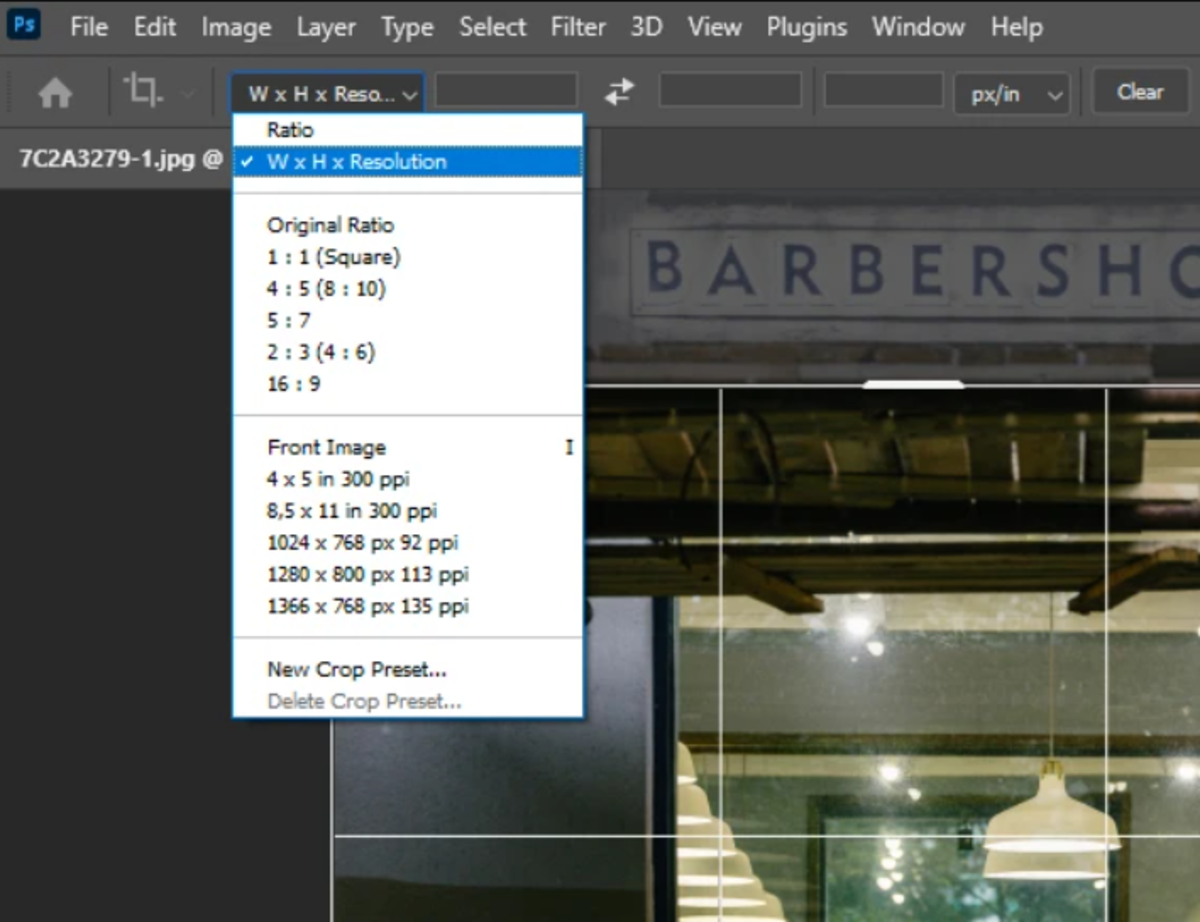Screen dimensions: 1200x922
Task: Select the Crop tool icon
Action: coord(140,90)
